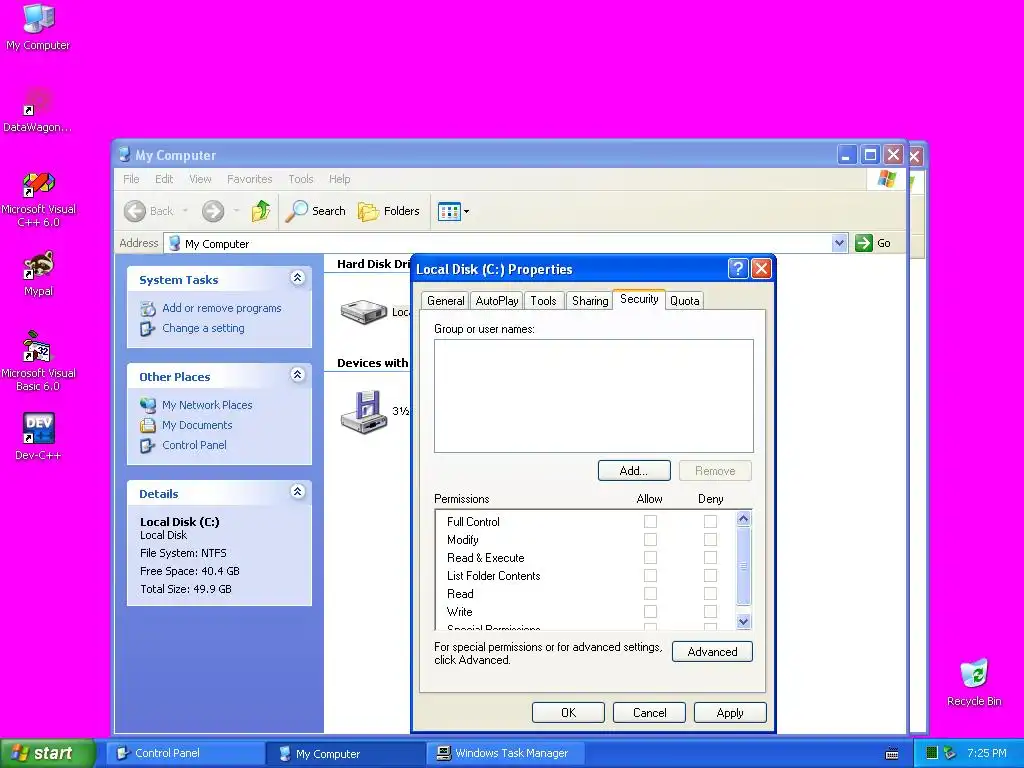Launch Microsoft Visual Basic 6.0 shortcut

point(38,361)
